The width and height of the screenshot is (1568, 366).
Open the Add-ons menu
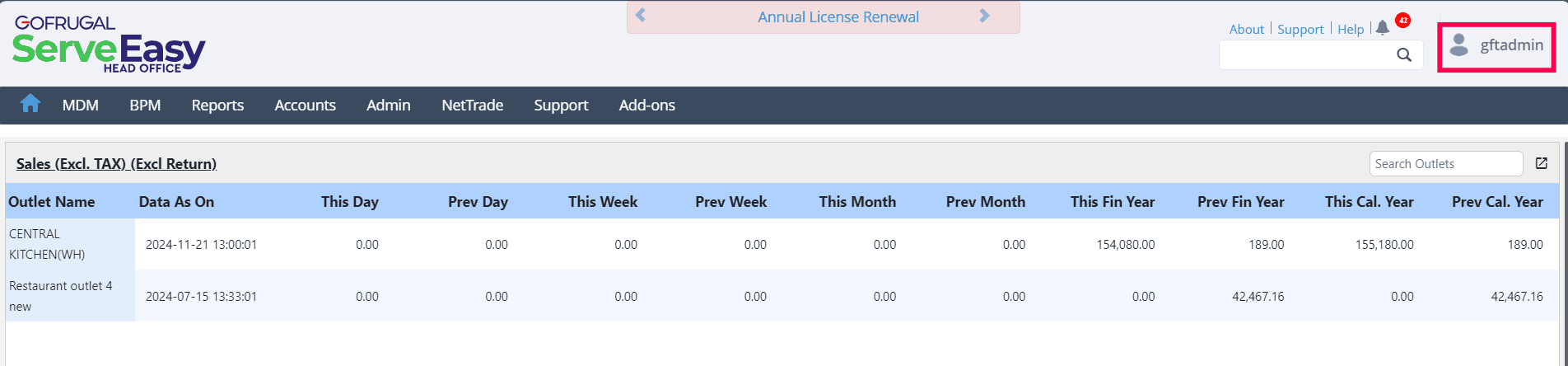click(646, 106)
